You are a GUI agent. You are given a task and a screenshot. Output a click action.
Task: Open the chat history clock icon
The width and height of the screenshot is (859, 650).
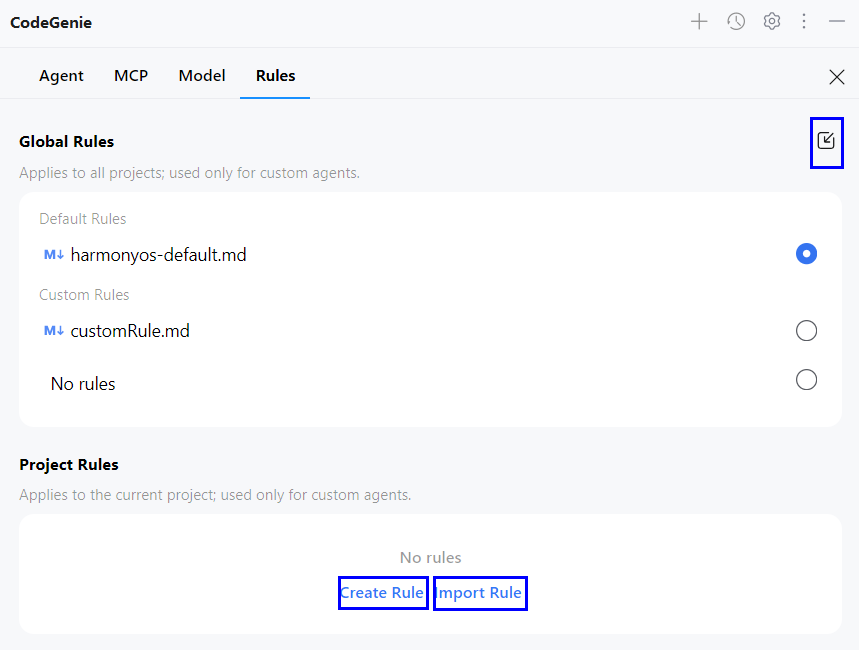coord(736,21)
